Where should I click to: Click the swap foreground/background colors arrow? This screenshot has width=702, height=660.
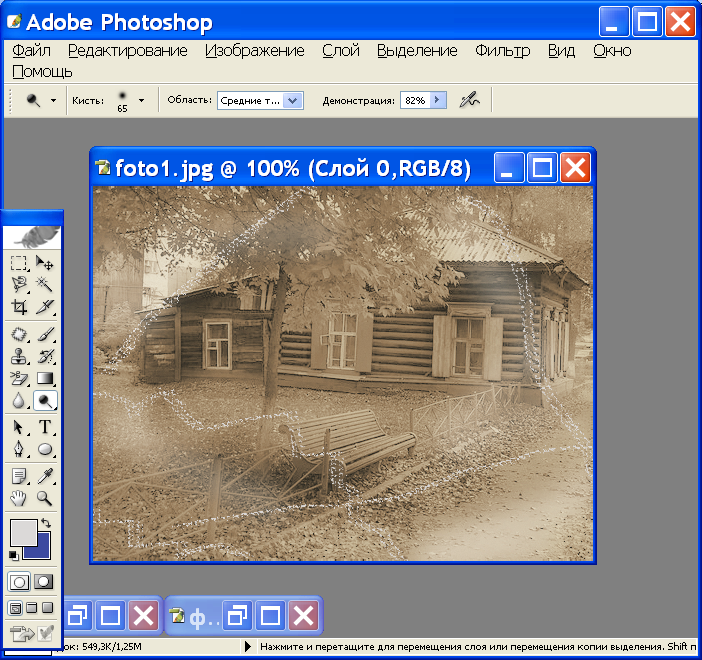tap(46, 523)
